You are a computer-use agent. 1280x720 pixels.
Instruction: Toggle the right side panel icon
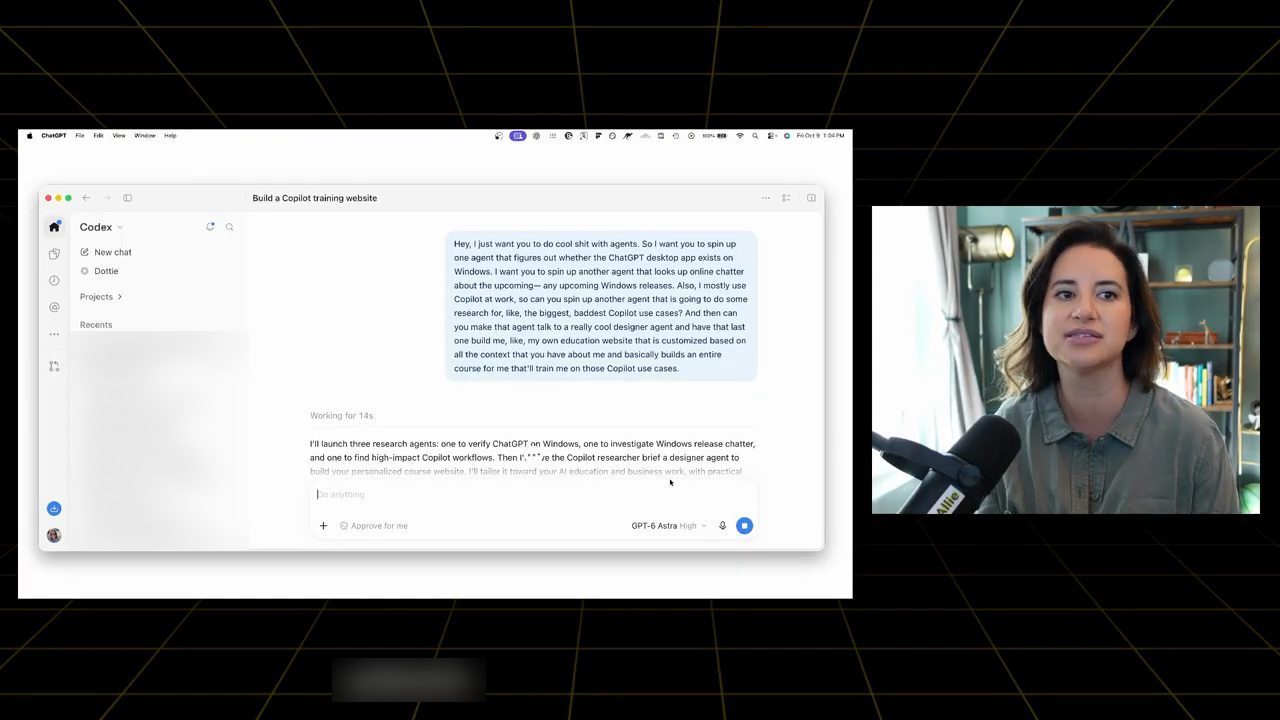pos(811,198)
